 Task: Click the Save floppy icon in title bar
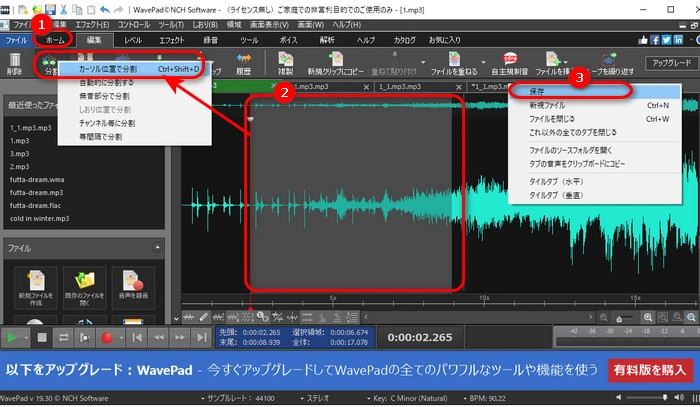point(50,9)
